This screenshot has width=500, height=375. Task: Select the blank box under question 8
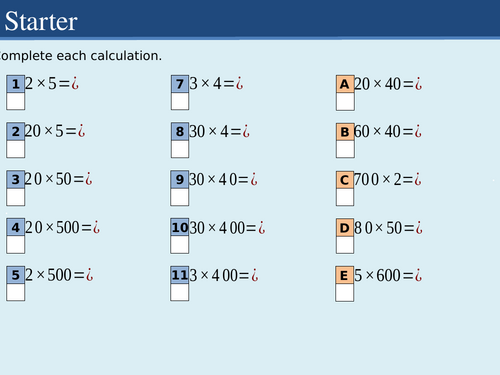coord(180,149)
